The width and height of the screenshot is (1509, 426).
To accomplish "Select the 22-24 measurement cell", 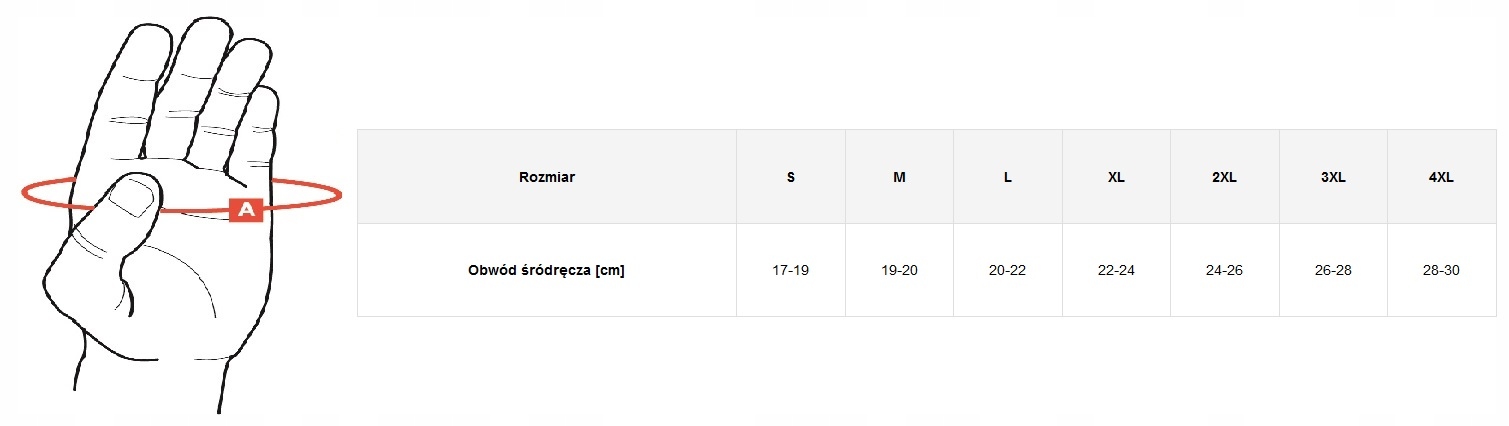I will 1116,270.
